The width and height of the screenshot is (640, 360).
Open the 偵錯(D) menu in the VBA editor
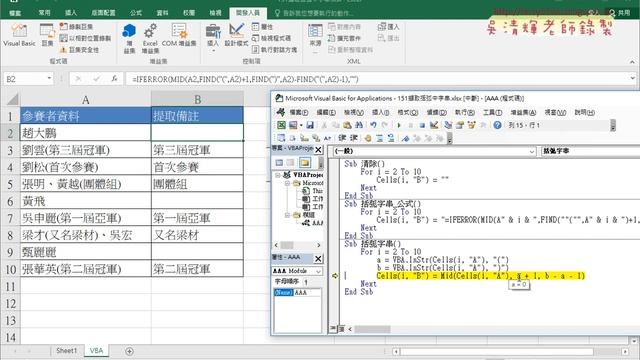pos(436,112)
